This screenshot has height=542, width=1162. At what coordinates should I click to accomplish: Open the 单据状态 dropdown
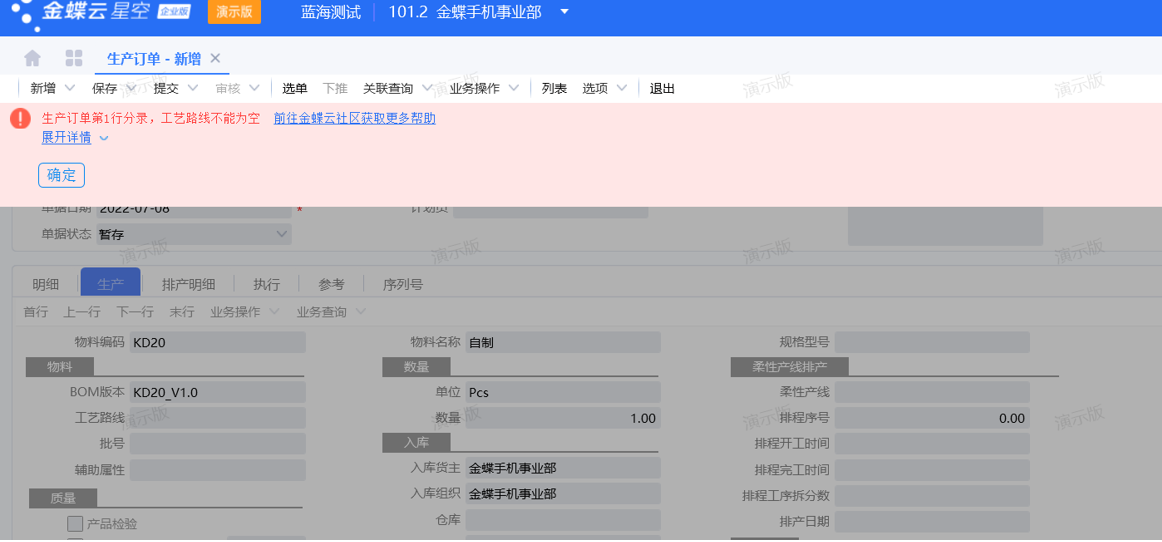pyautogui.click(x=194, y=234)
